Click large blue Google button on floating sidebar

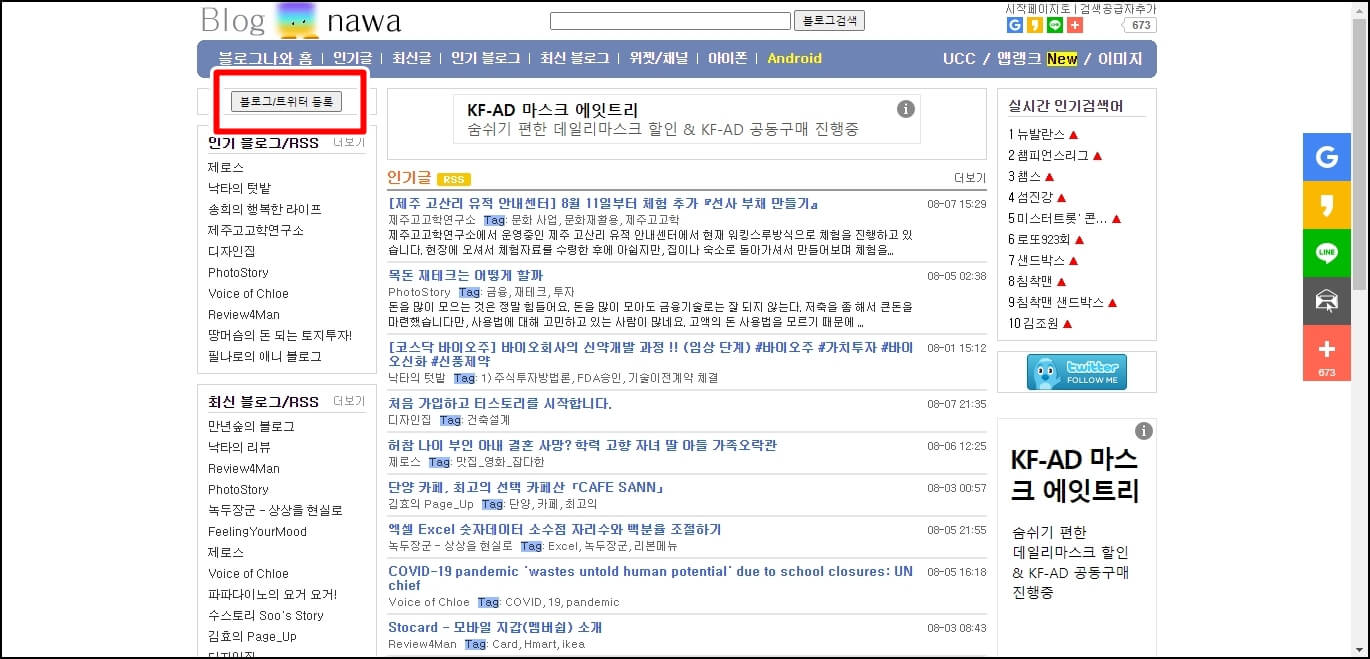coord(1327,157)
